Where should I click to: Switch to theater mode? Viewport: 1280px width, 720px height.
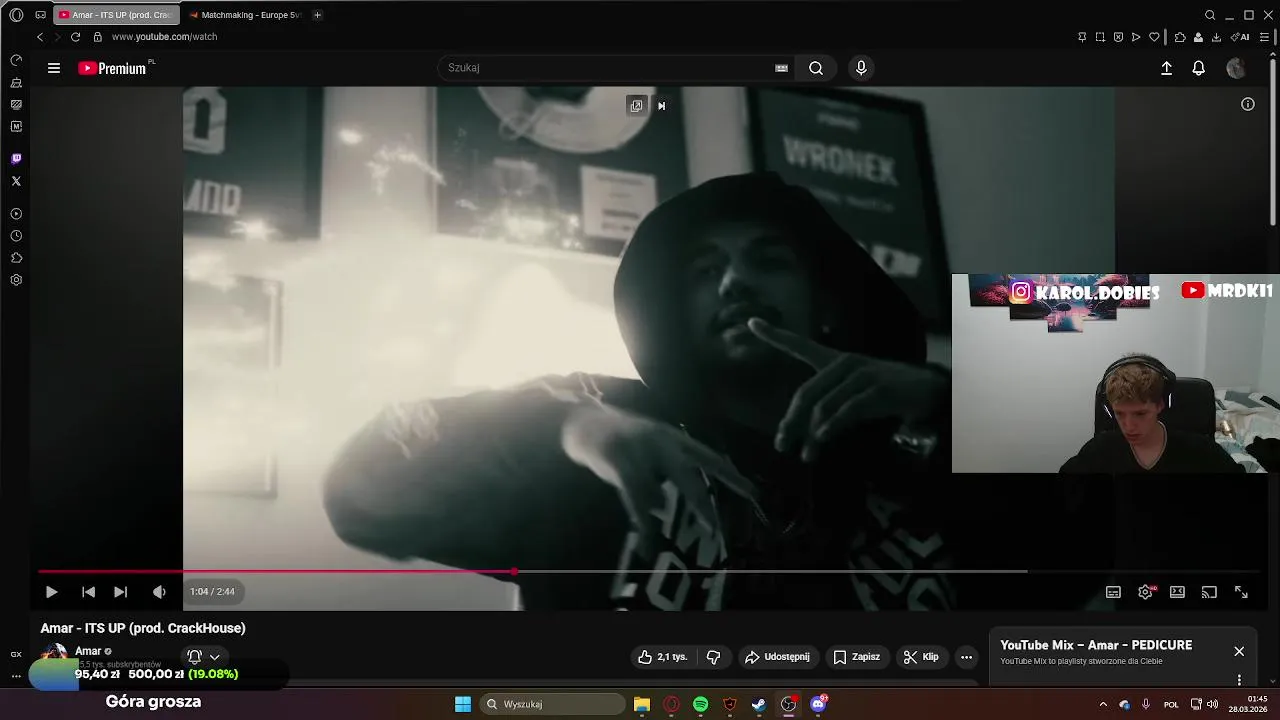(x=1177, y=592)
